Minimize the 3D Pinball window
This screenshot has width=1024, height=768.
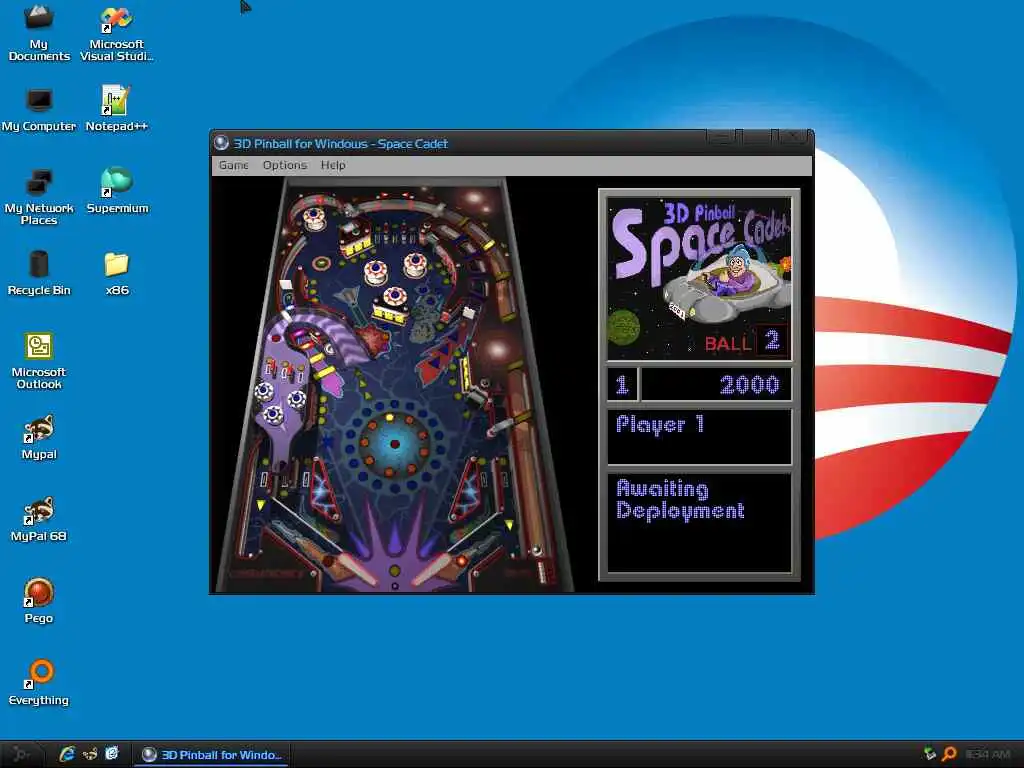tap(720, 136)
